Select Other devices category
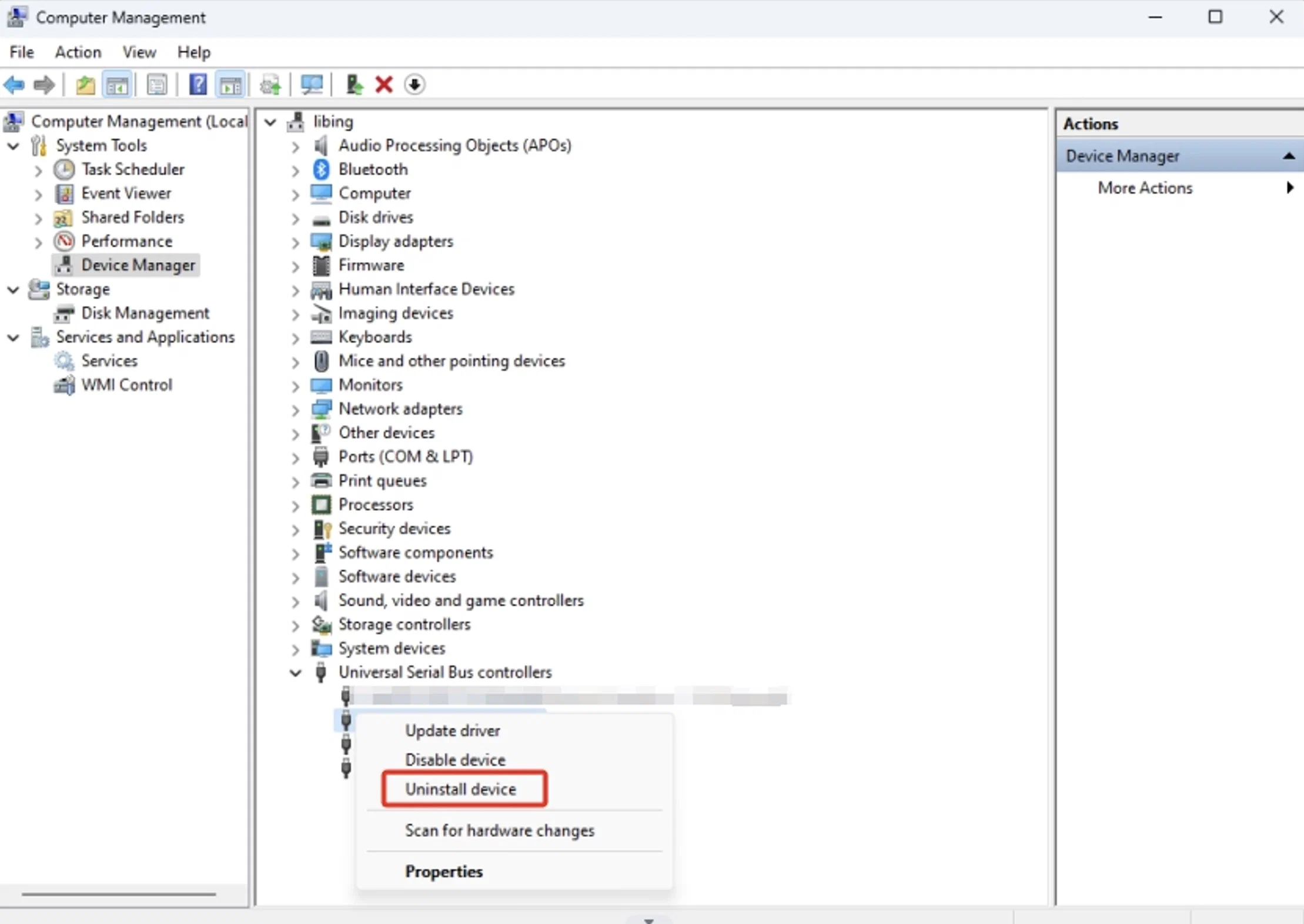This screenshot has width=1304, height=924. coord(386,433)
